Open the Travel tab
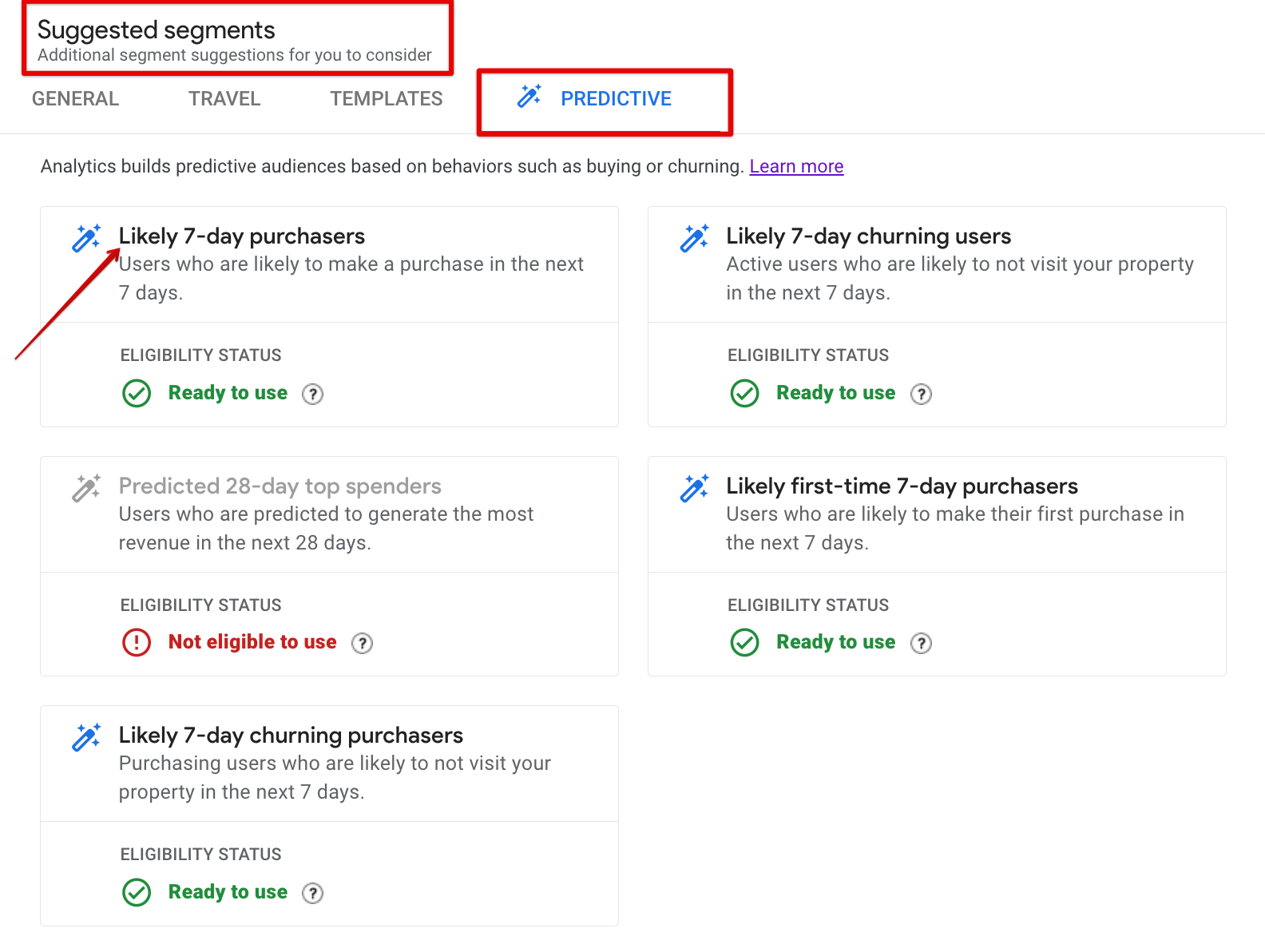Viewport: 1265px width, 952px height. 224,99
